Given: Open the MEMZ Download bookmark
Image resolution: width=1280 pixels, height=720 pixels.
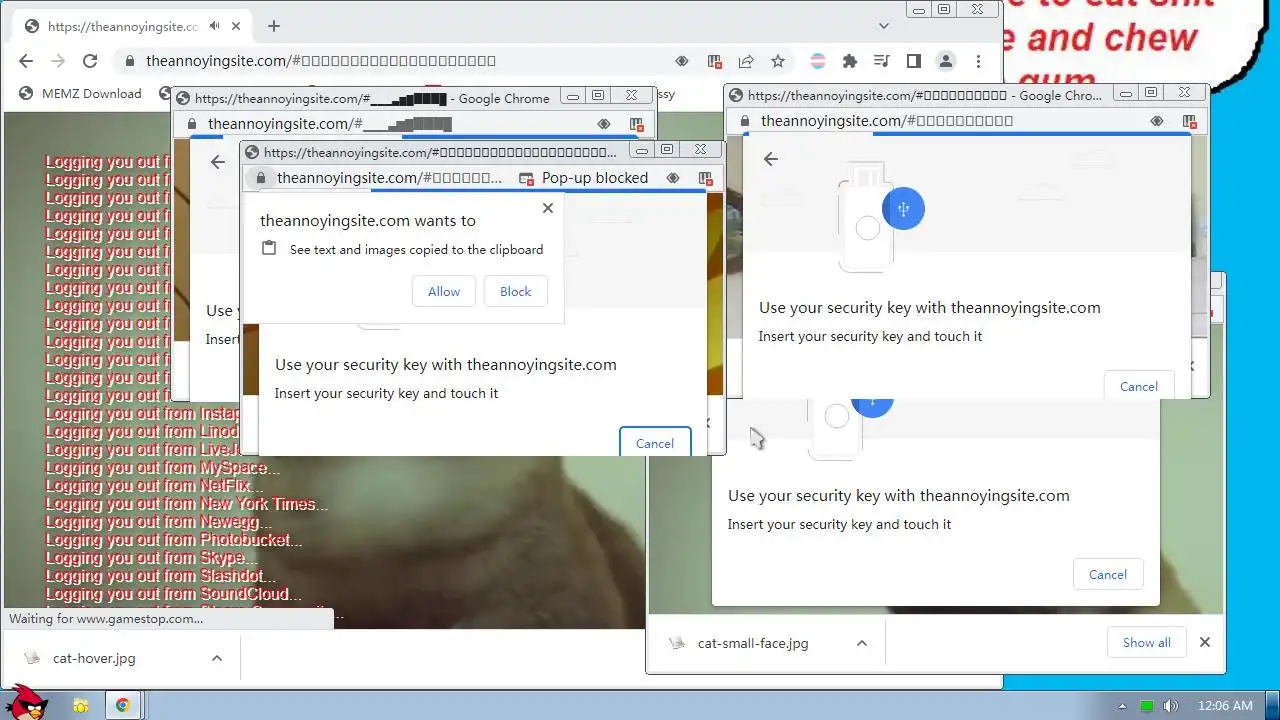Looking at the screenshot, I should click(80, 94).
